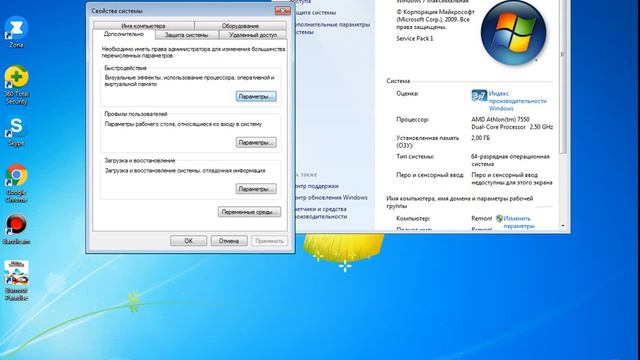The height and width of the screenshot is (360, 640).
Task: Click the scrollbar down arrow in System window
Action: point(563,226)
